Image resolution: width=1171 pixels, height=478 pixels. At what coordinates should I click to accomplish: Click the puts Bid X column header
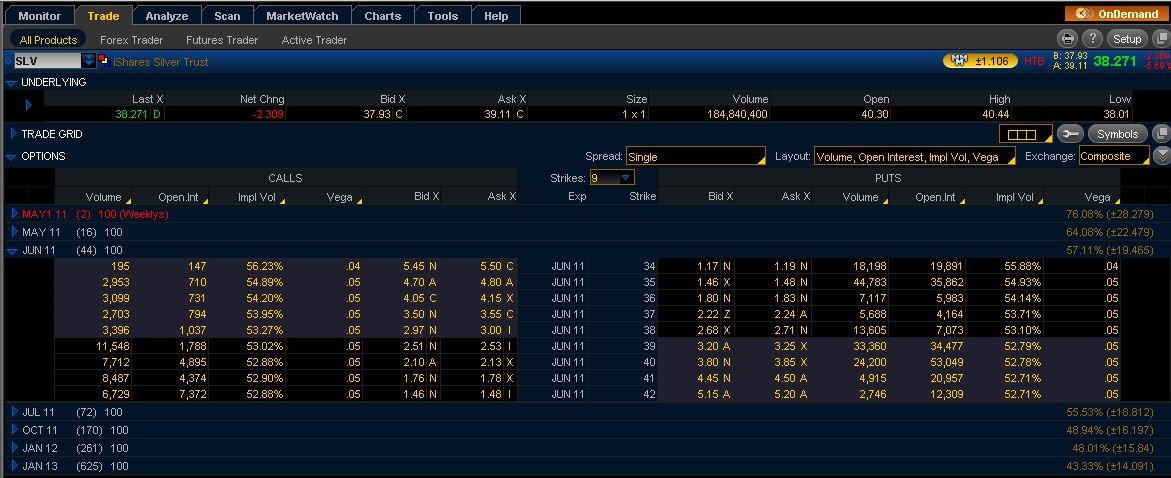(721, 196)
